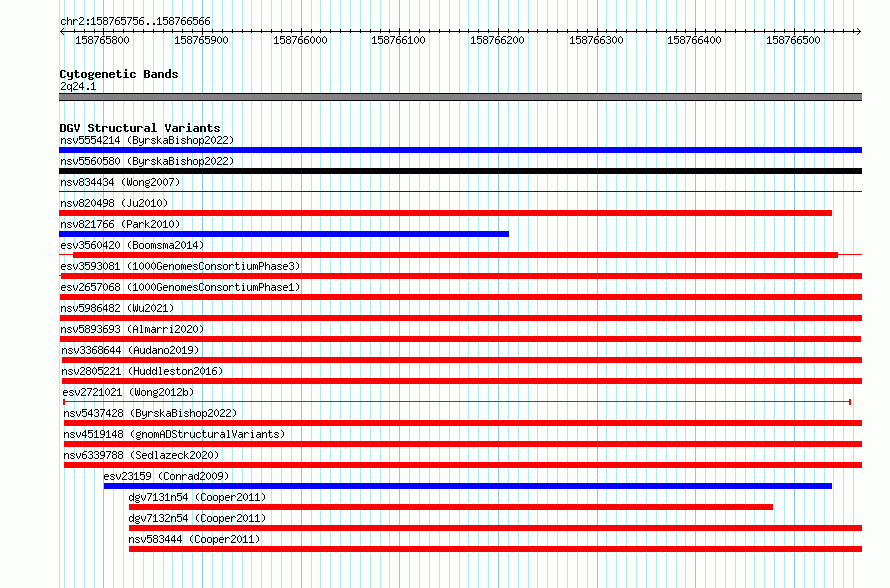The height and width of the screenshot is (588, 890).
Task: Click the esv23159 (Conrad2009) label
Action: (166, 476)
